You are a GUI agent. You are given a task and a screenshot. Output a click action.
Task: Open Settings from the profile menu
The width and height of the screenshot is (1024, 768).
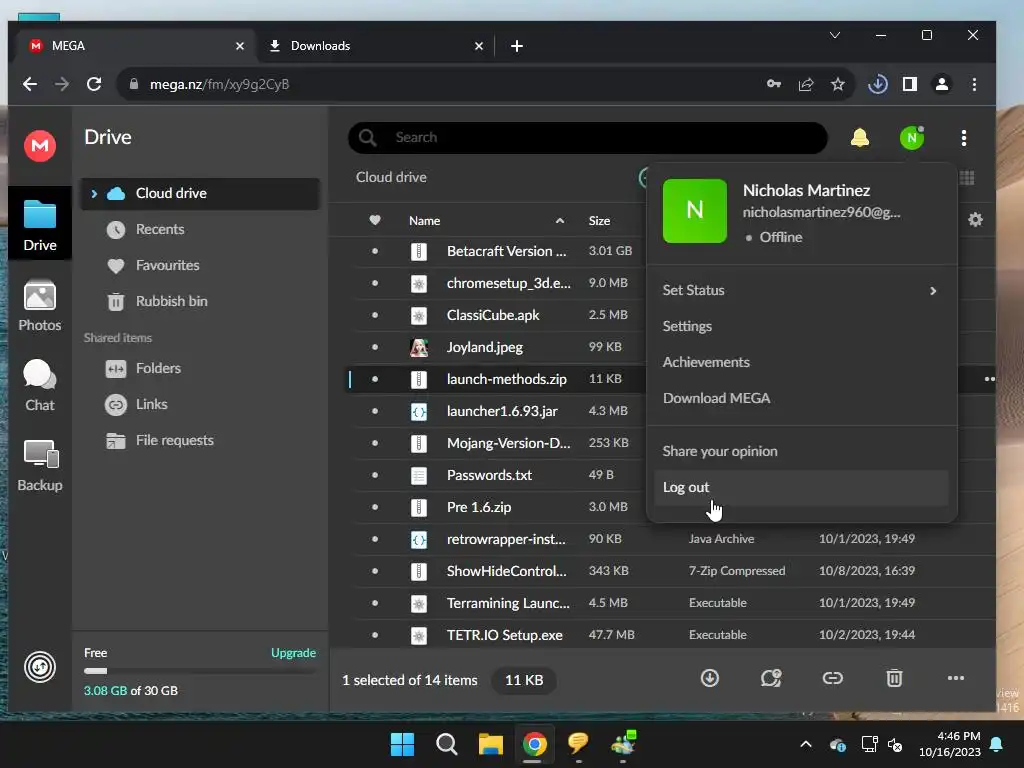802,326
